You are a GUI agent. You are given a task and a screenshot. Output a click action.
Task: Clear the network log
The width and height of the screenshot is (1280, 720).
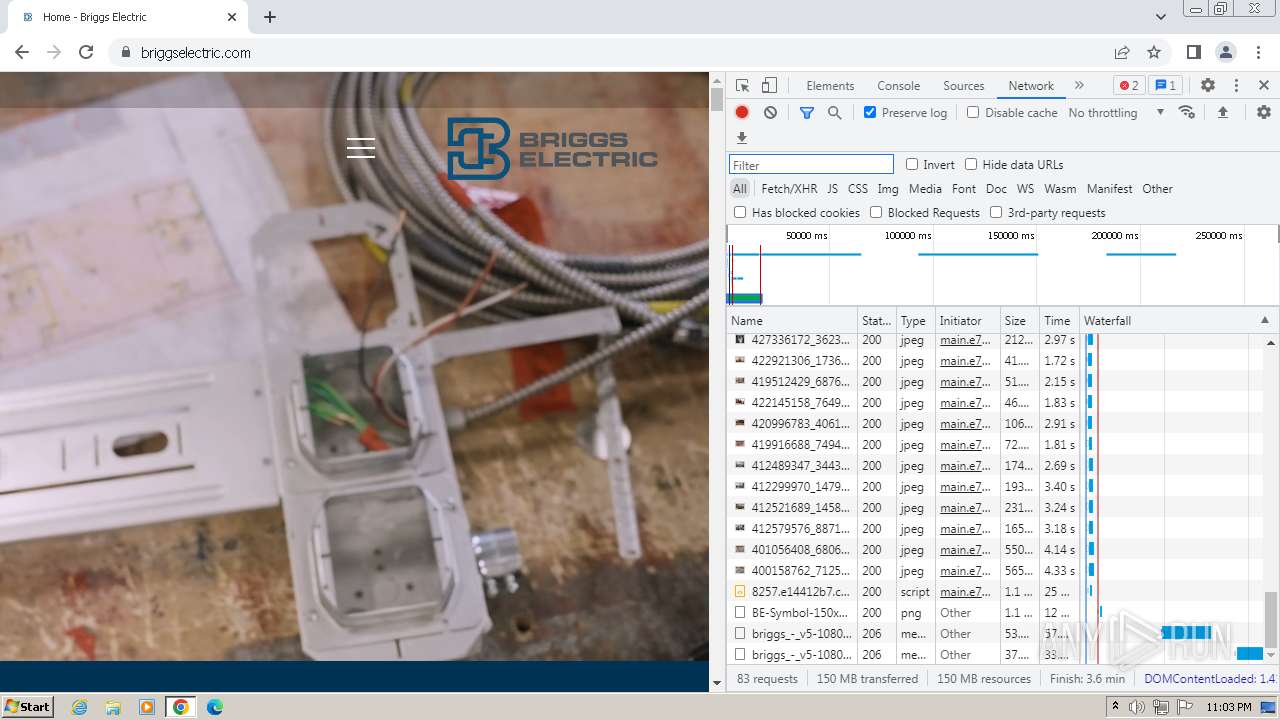(770, 113)
